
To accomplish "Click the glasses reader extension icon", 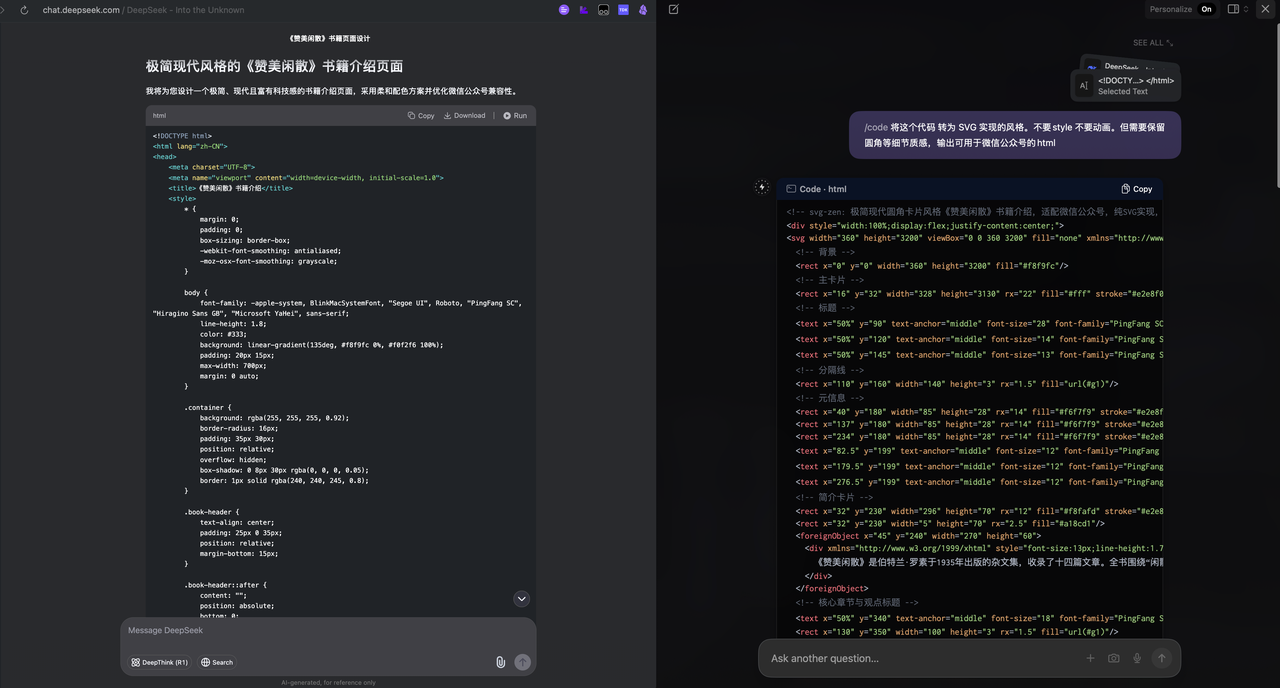I will click(x=603, y=10).
